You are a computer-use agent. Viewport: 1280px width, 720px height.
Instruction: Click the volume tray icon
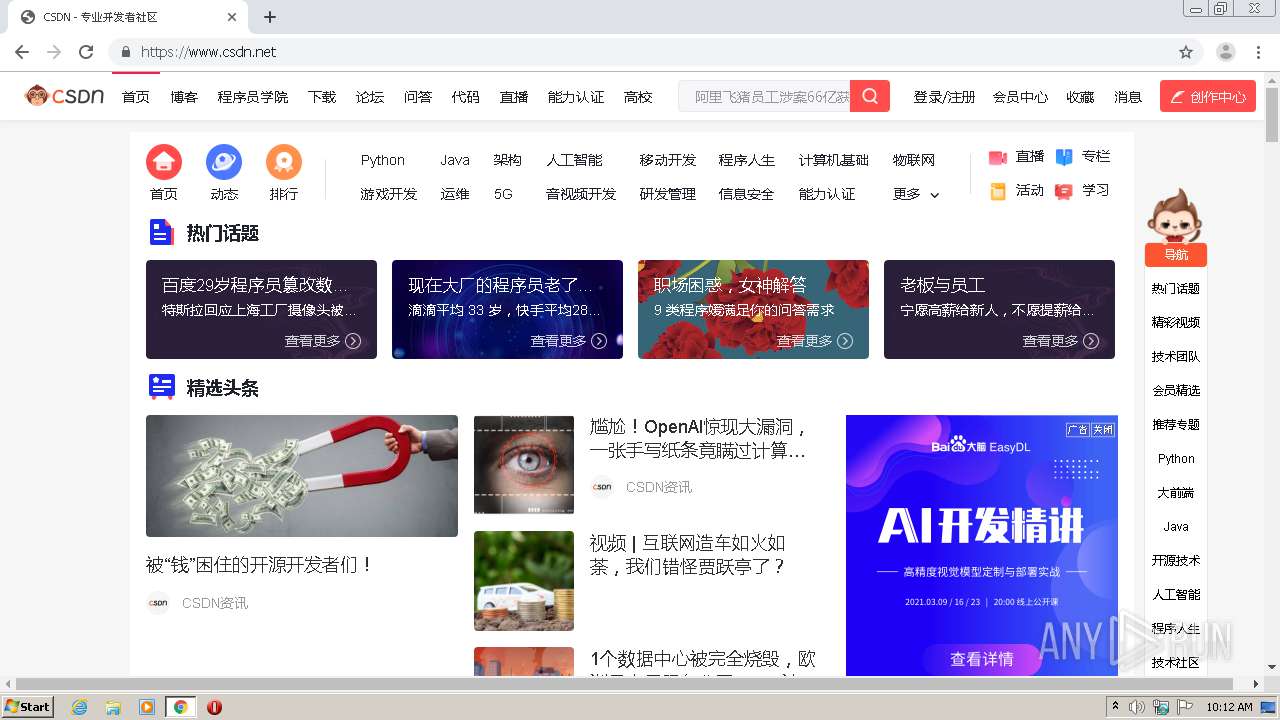click(1137, 707)
